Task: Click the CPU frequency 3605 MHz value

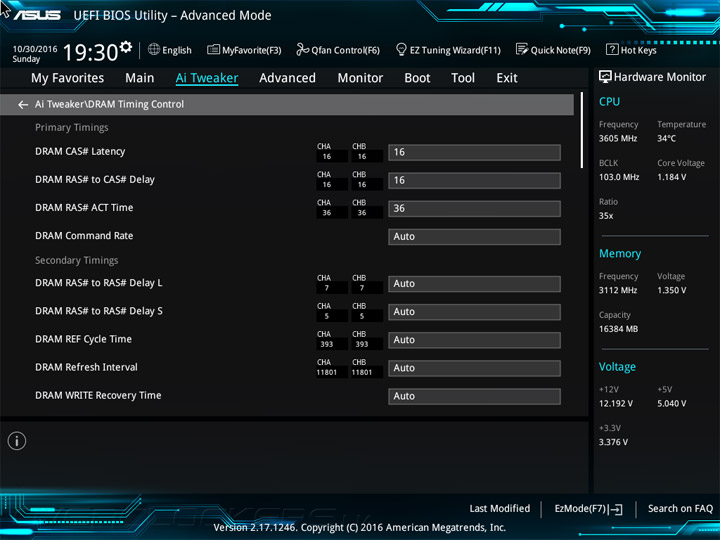Action: [618, 138]
